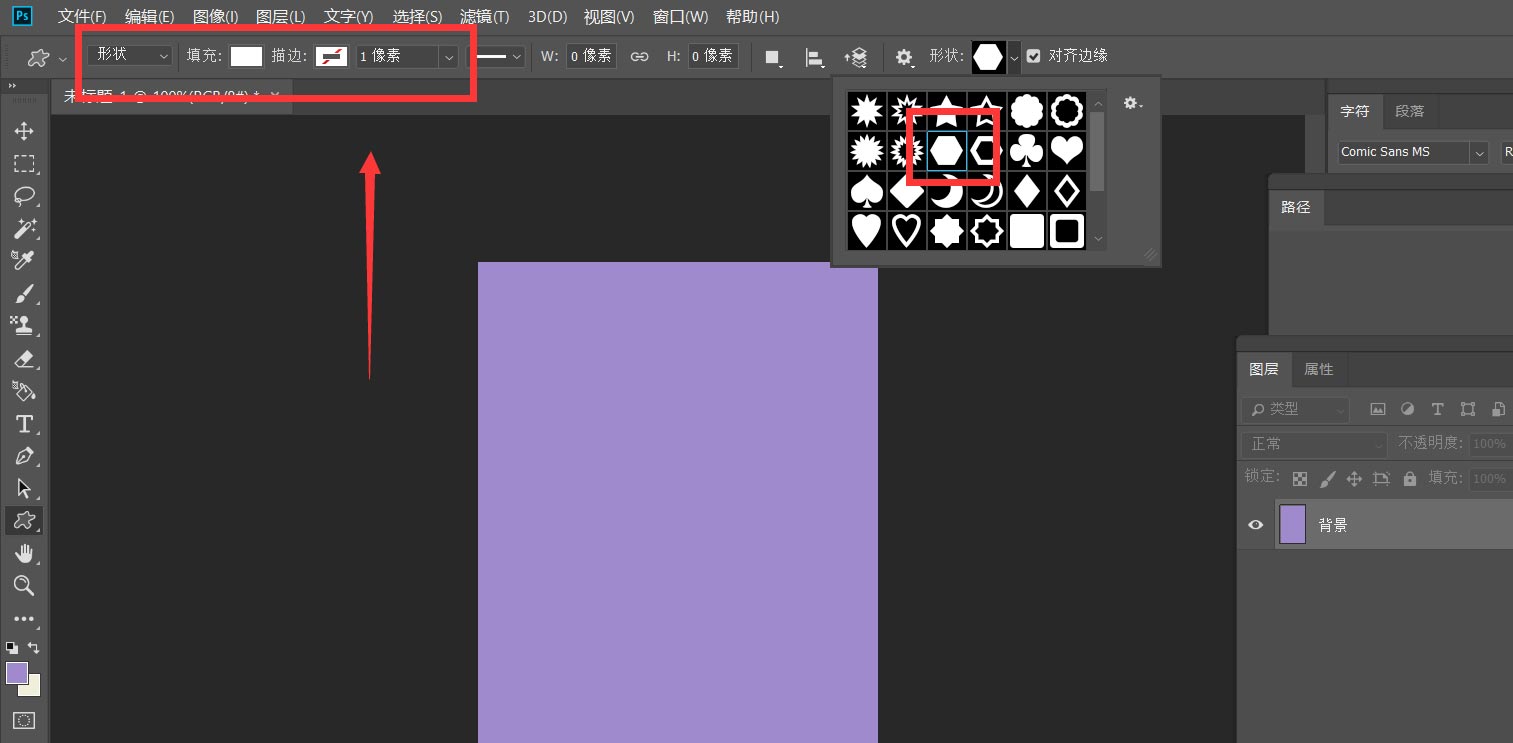
Task: Select the Rectangular Marquee tool
Action: point(24,163)
